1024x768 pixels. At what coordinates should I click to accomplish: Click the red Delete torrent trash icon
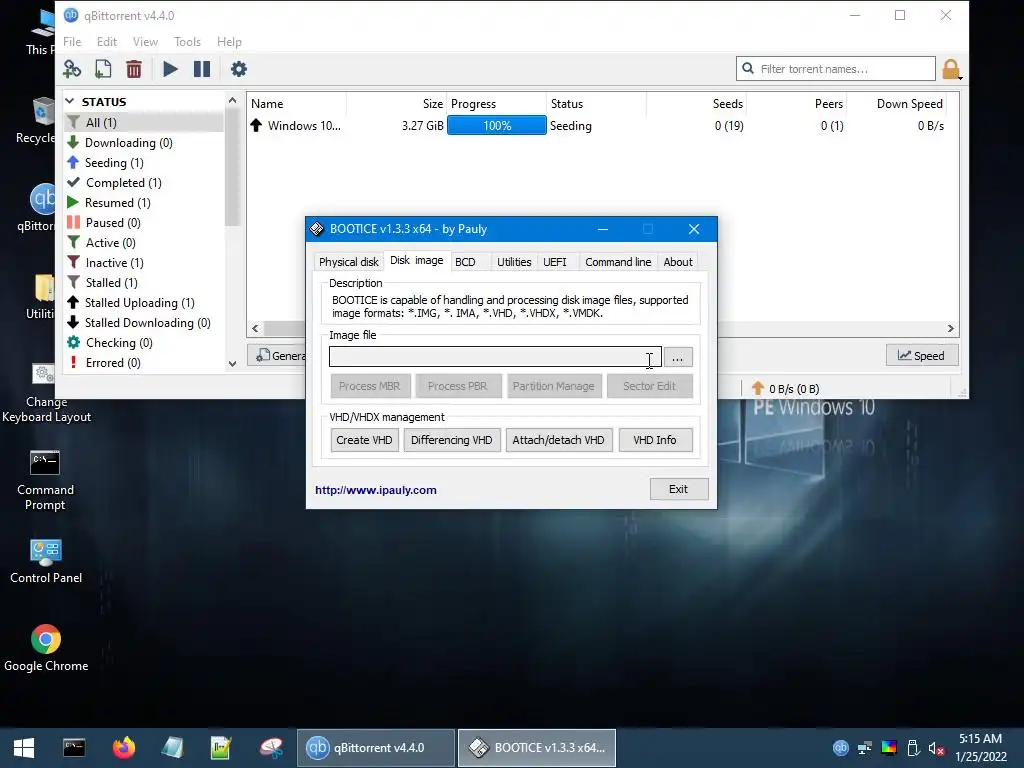(134, 69)
